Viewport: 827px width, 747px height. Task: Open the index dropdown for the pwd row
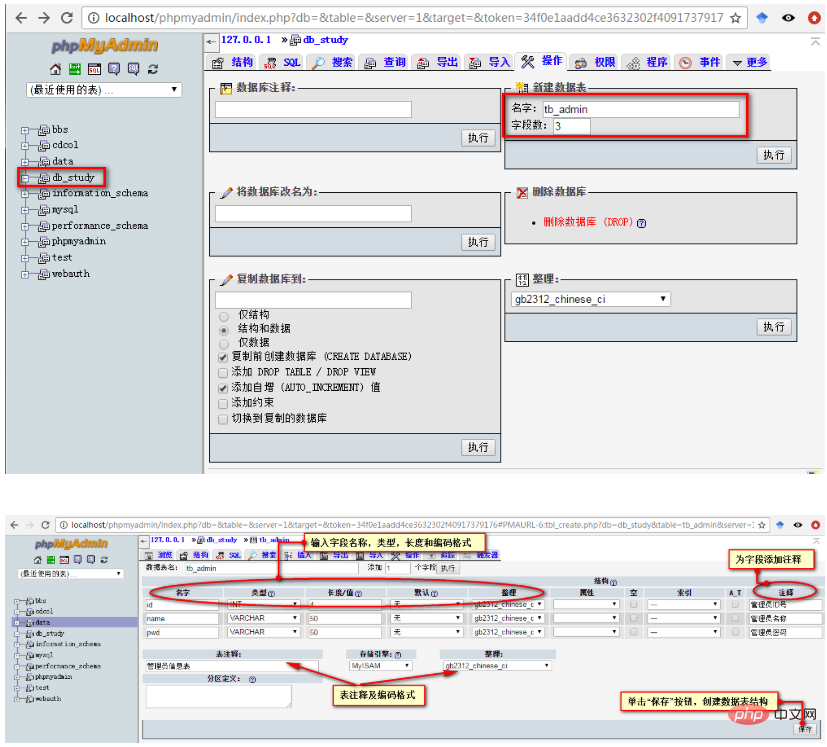pyautogui.click(x=684, y=631)
